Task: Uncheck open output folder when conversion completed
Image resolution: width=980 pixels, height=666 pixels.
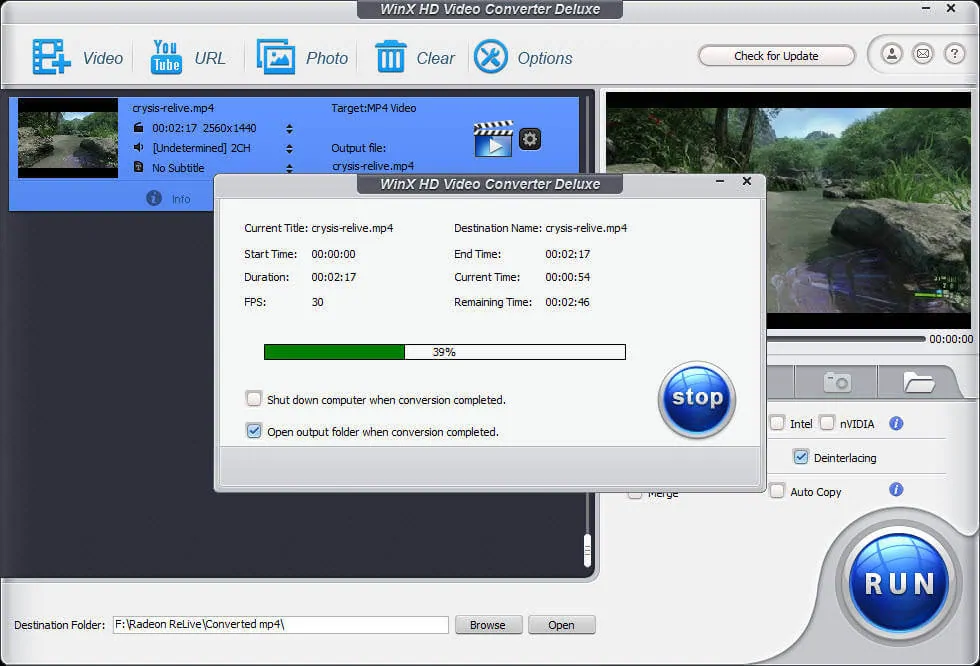Action: pyautogui.click(x=254, y=431)
